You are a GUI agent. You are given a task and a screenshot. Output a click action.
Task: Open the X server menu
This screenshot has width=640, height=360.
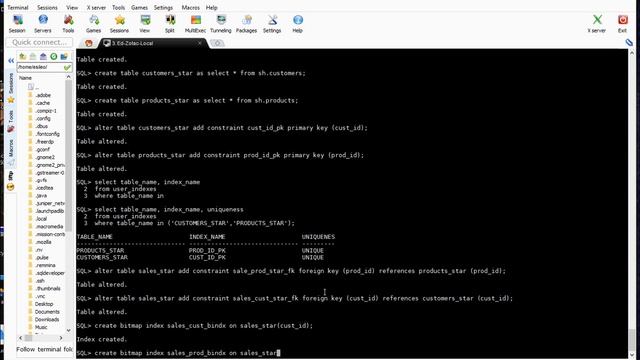tap(96, 7)
